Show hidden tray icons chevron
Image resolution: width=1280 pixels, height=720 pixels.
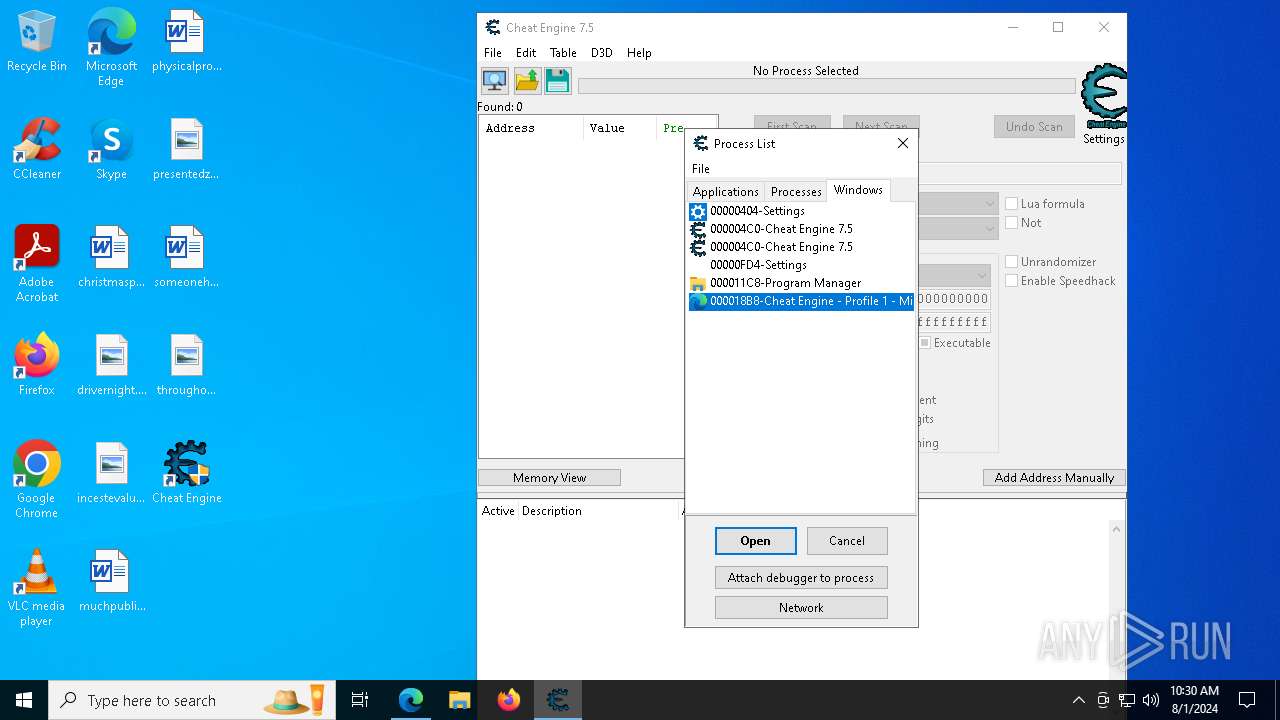point(1078,700)
